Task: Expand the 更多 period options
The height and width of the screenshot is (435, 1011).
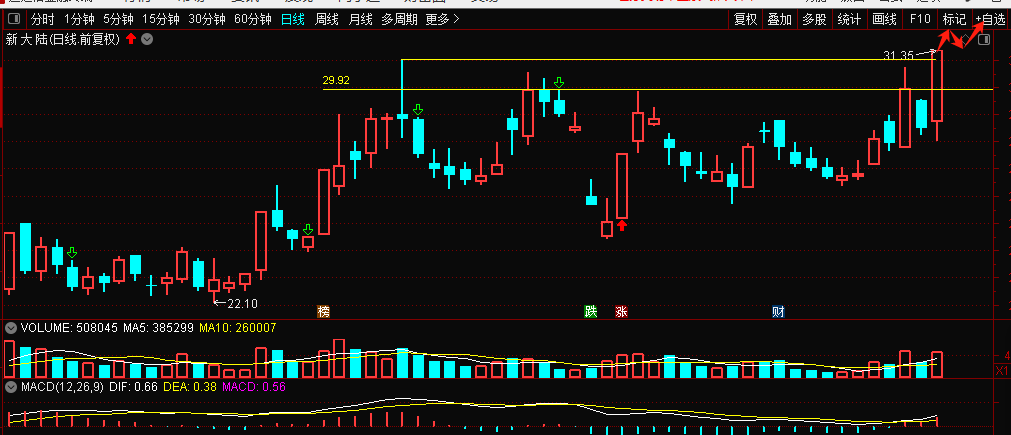Action: tap(443, 19)
